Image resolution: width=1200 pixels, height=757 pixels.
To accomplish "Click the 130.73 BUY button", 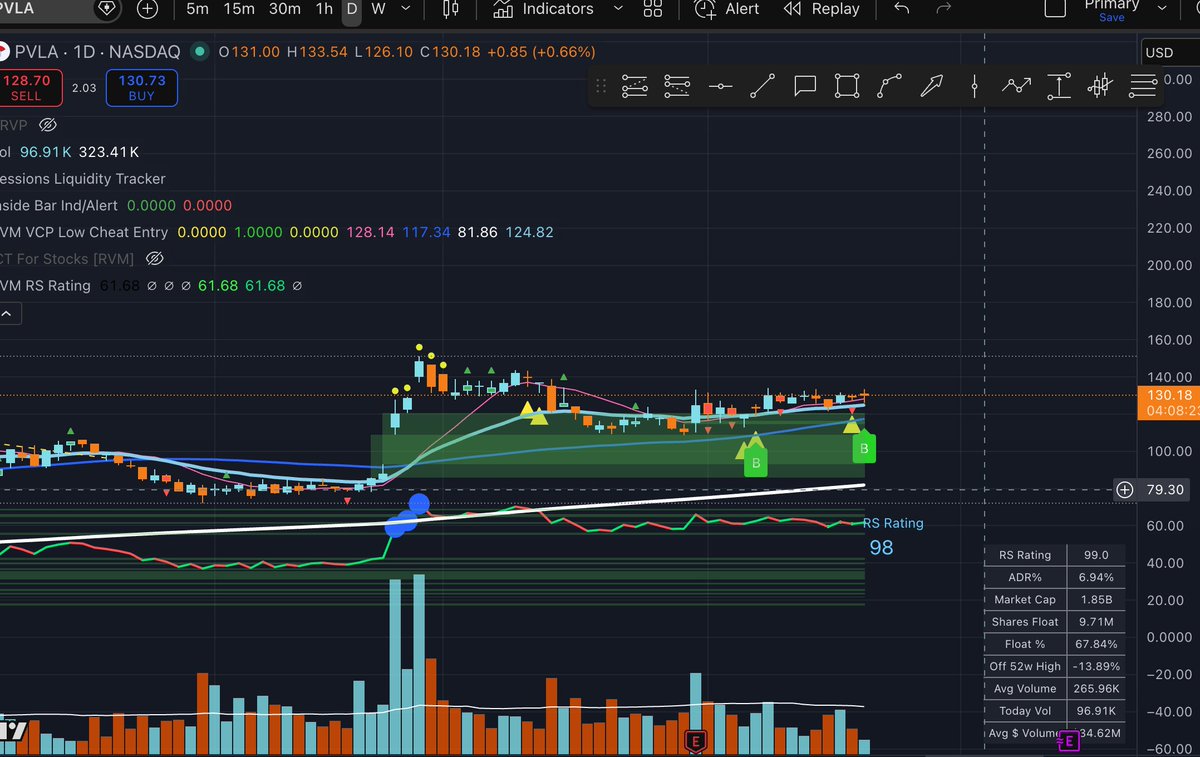I will click(x=142, y=88).
